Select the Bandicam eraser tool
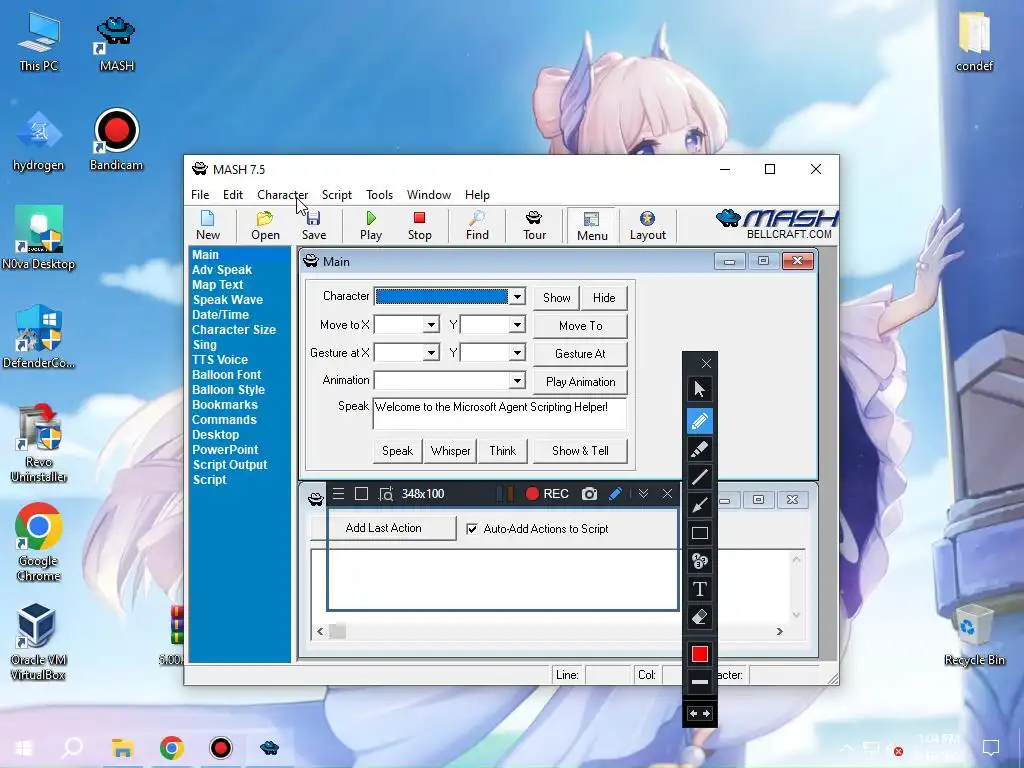Screen dimensions: 1024x768 click(699, 617)
